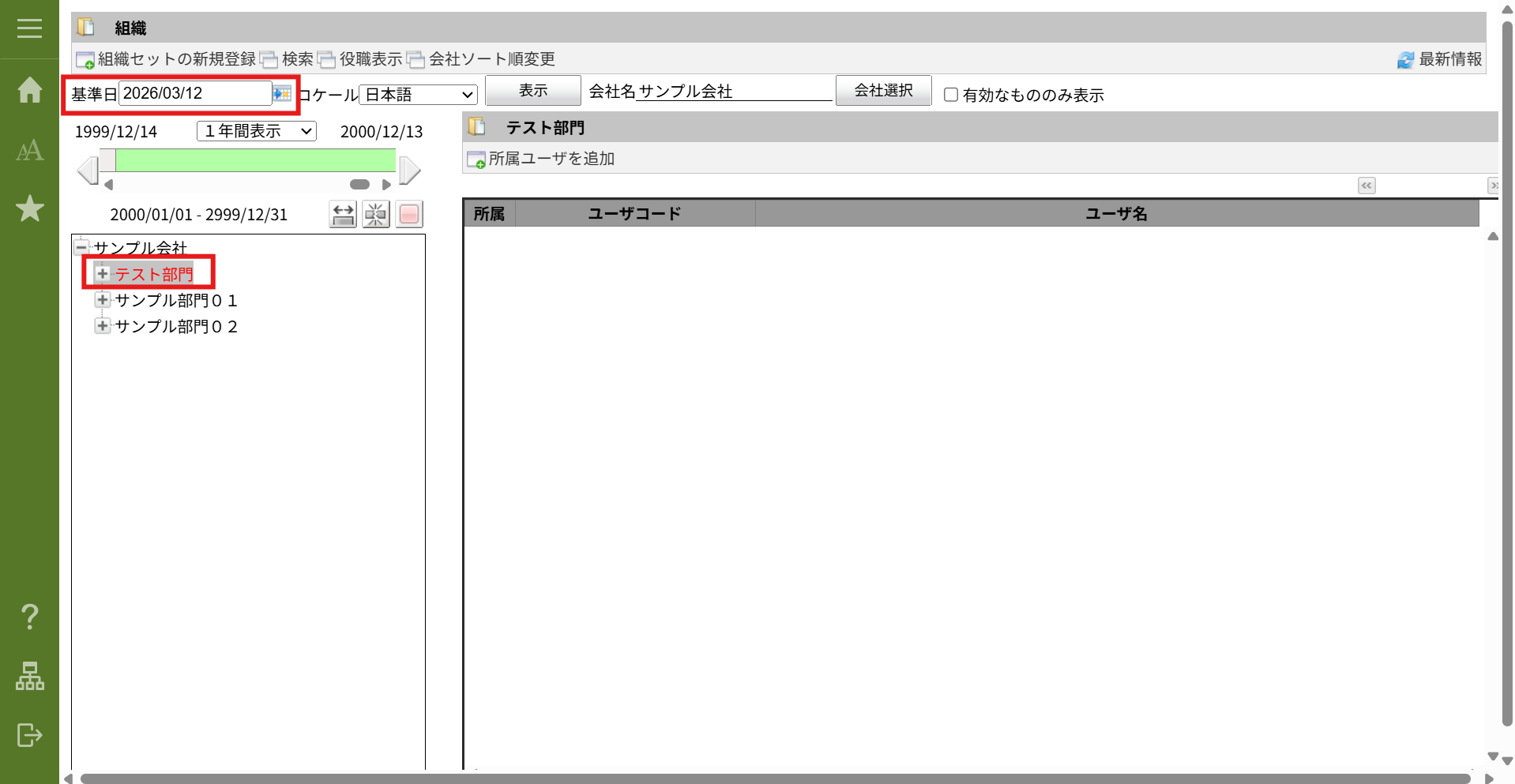Image resolution: width=1515 pixels, height=784 pixels.
Task: Enable 有効なもののみ表示 checkbox
Action: [x=951, y=95]
